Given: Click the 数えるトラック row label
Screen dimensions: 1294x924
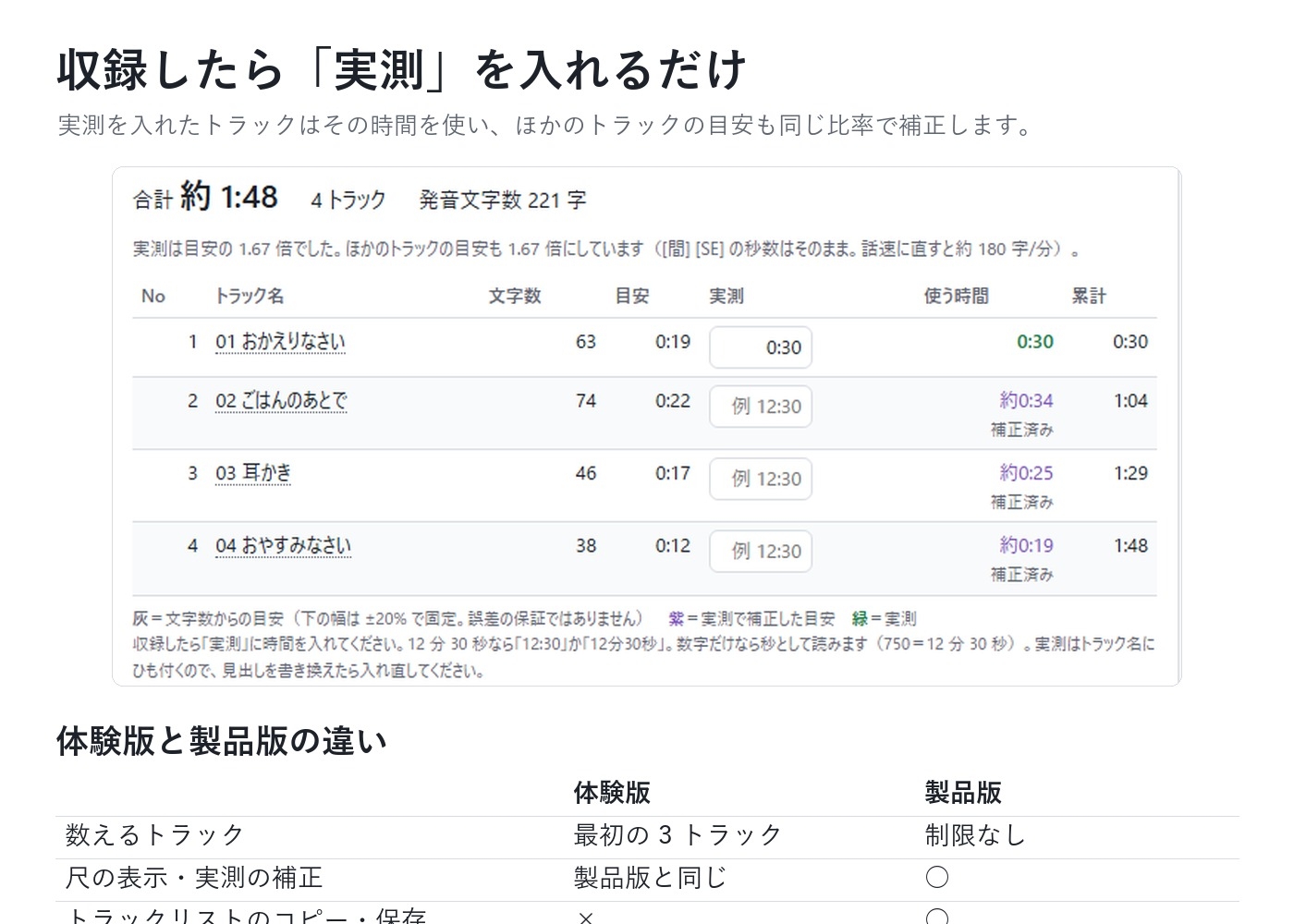Looking at the screenshot, I should coord(155,835).
